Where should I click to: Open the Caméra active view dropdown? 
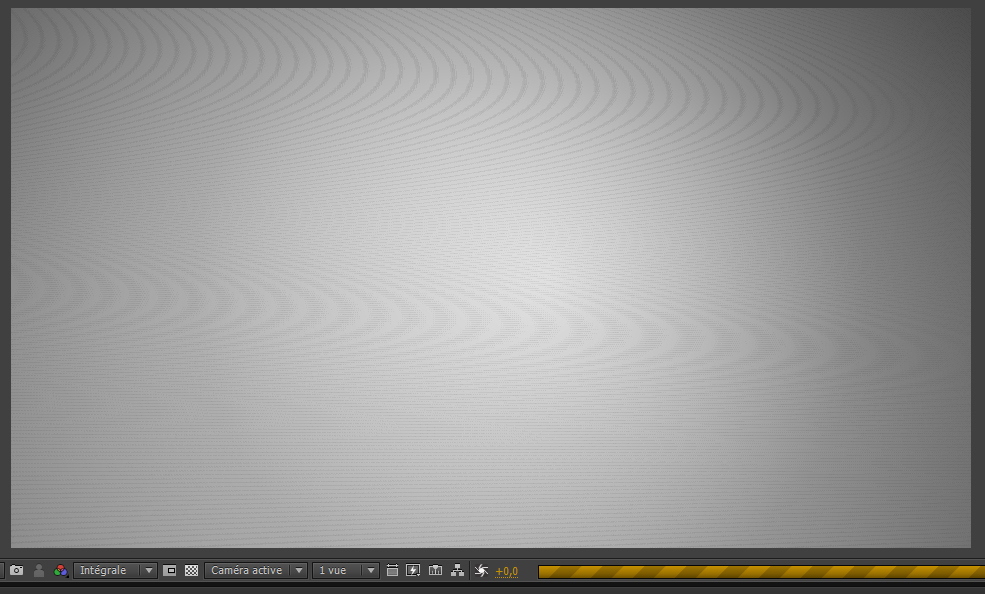pyautogui.click(x=247, y=570)
